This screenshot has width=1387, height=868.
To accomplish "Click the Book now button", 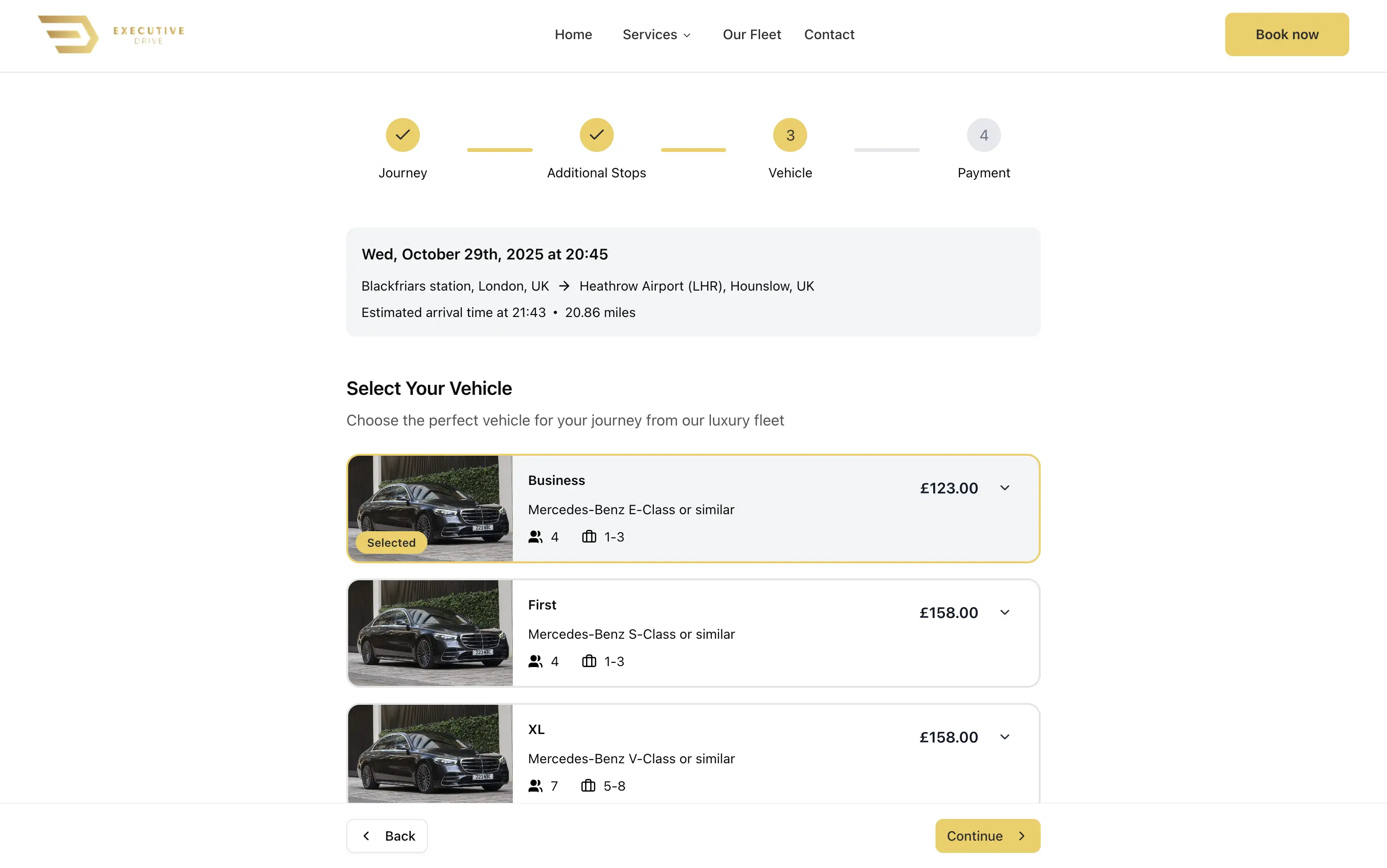I will click(x=1287, y=34).
